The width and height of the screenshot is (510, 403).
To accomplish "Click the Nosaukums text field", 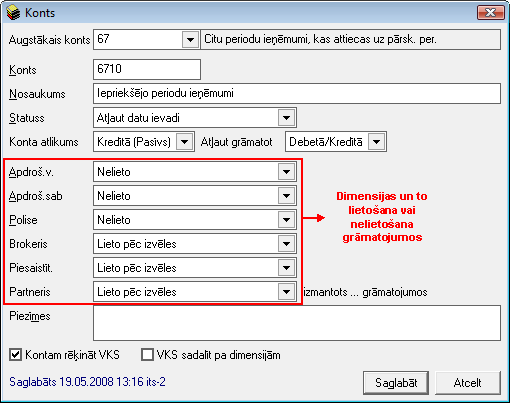I will pos(297,93).
